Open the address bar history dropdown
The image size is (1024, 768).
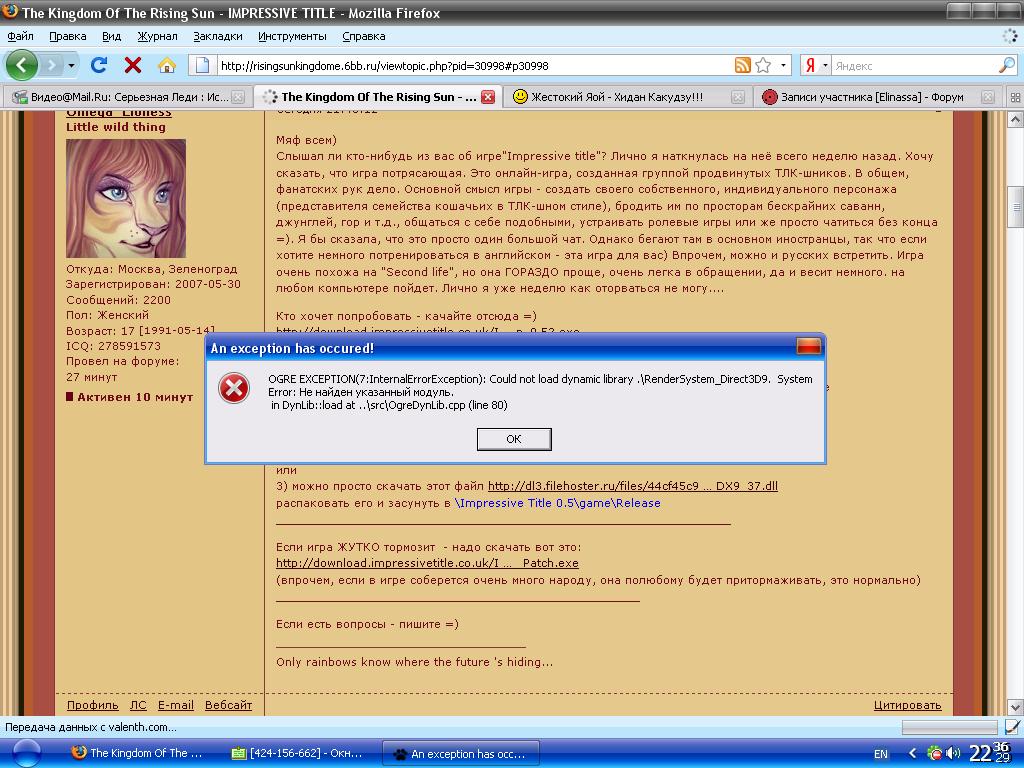point(783,65)
